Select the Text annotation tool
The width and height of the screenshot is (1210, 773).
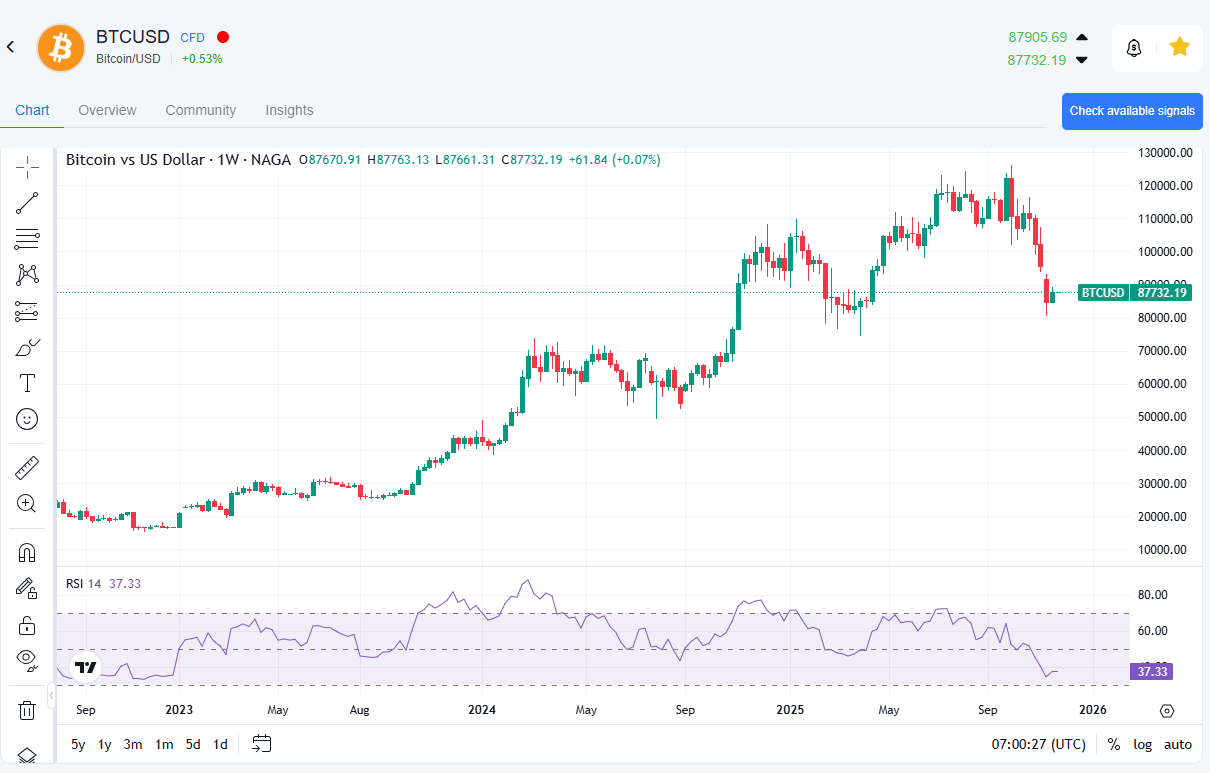(27, 383)
